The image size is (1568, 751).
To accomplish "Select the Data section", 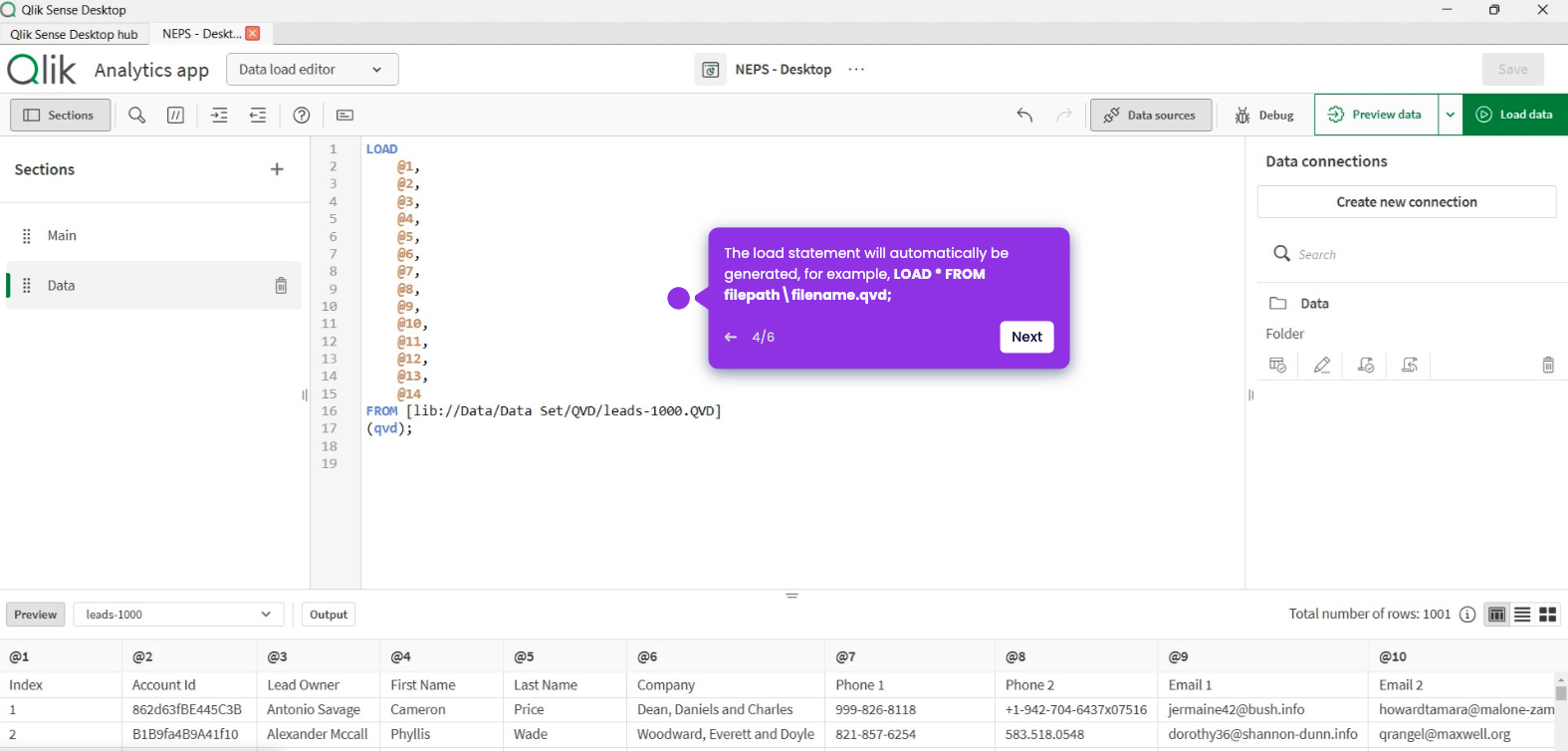I will [154, 286].
